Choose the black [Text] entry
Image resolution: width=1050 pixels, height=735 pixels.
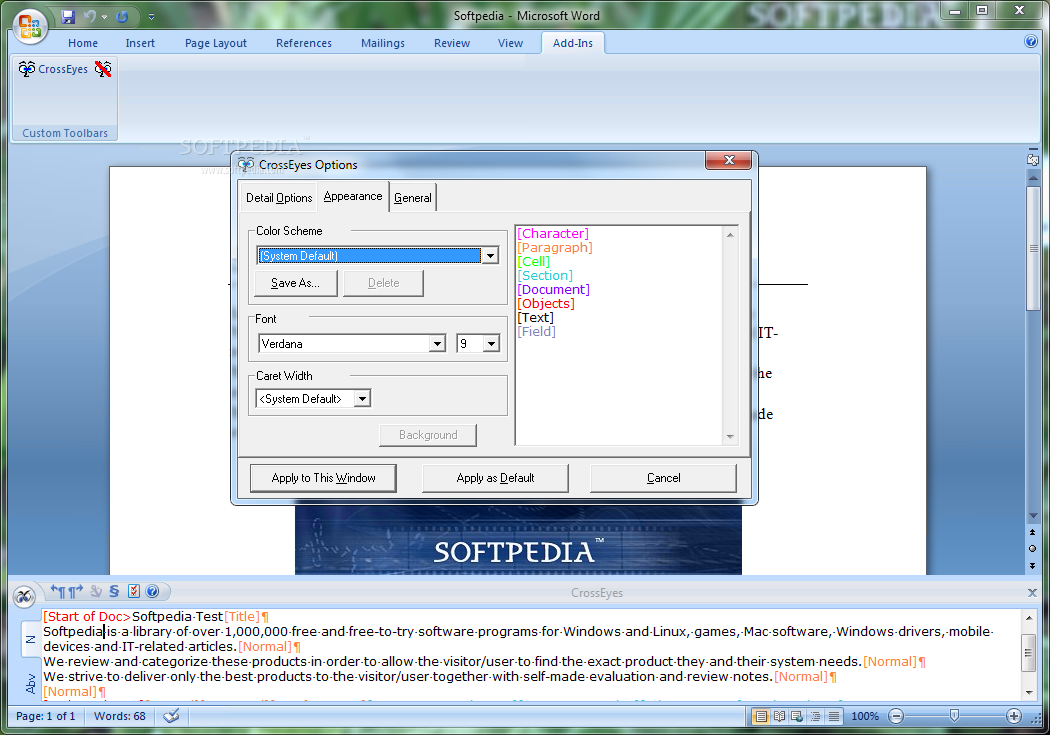(x=536, y=318)
